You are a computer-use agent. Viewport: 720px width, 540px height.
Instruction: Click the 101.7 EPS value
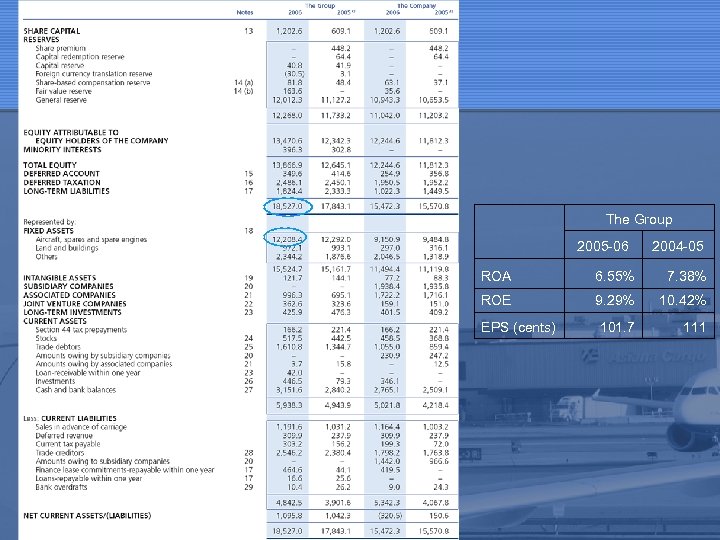[617, 327]
